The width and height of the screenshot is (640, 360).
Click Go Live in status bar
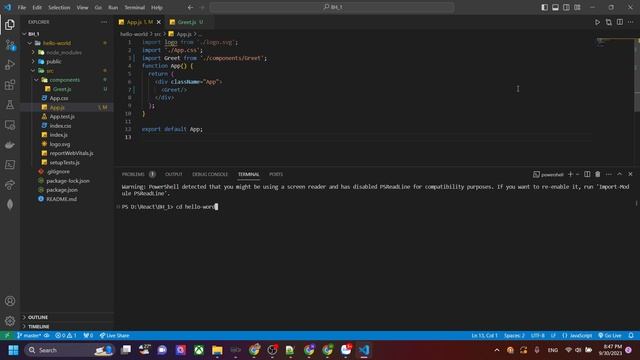(610, 336)
